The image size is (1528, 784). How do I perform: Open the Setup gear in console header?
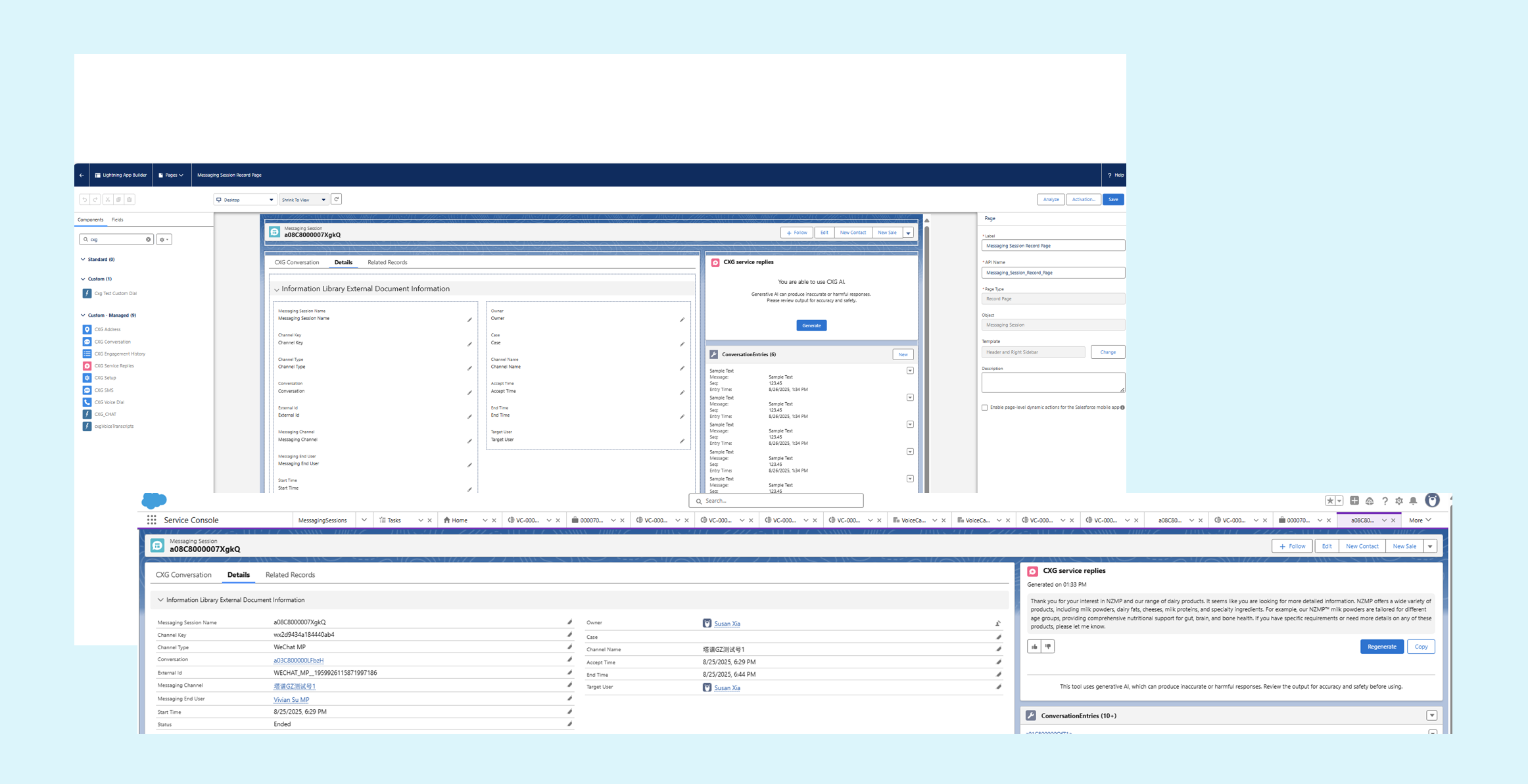tap(1399, 501)
